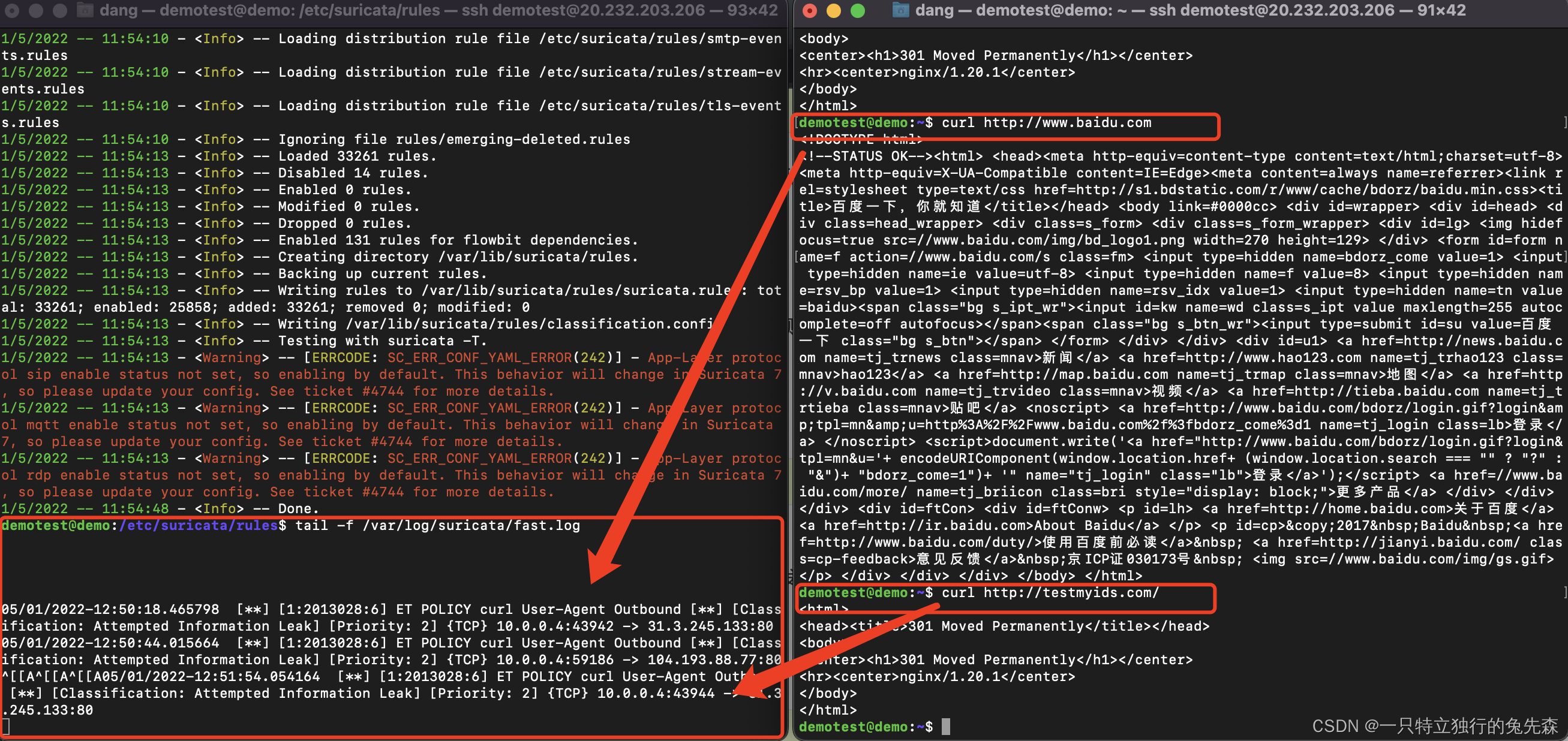Close the right terminal window with red button

810,10
